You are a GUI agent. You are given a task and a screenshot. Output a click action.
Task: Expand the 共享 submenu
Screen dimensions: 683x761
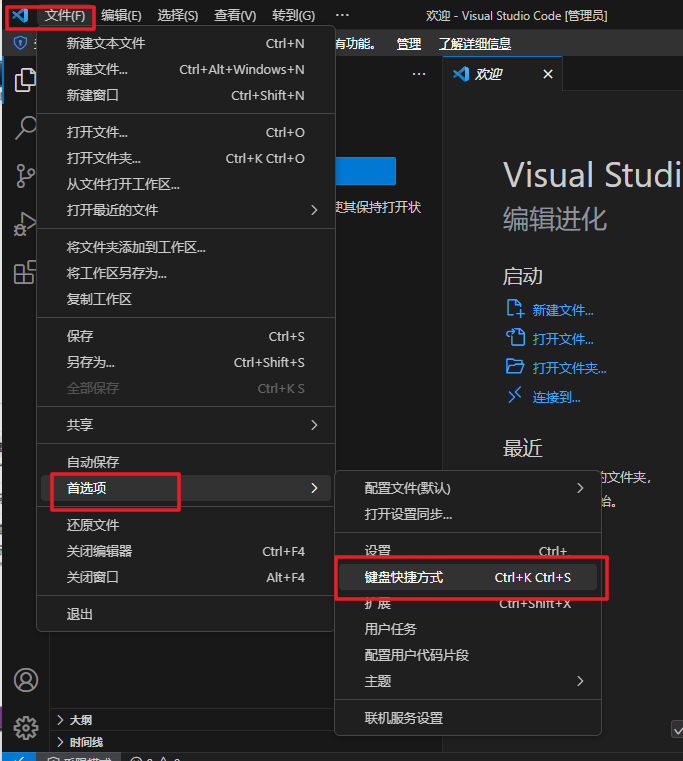point(185,425)
